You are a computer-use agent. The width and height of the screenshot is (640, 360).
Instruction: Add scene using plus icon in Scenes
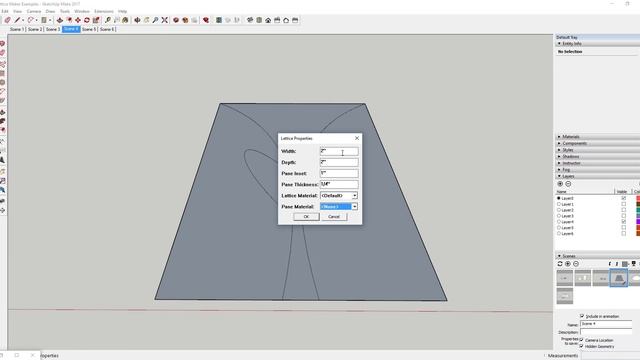click(x=568, y=264)
